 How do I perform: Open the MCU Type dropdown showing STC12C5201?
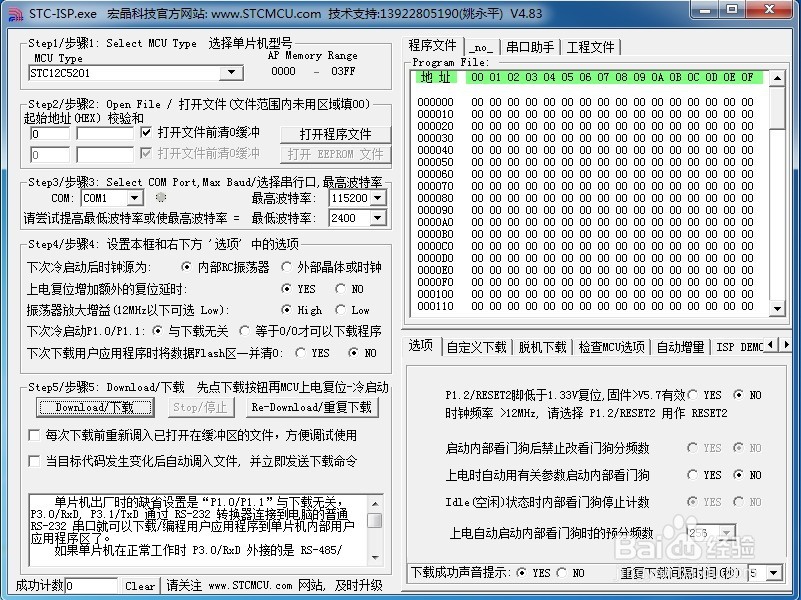pyautogui.click(x=231, y=73)
